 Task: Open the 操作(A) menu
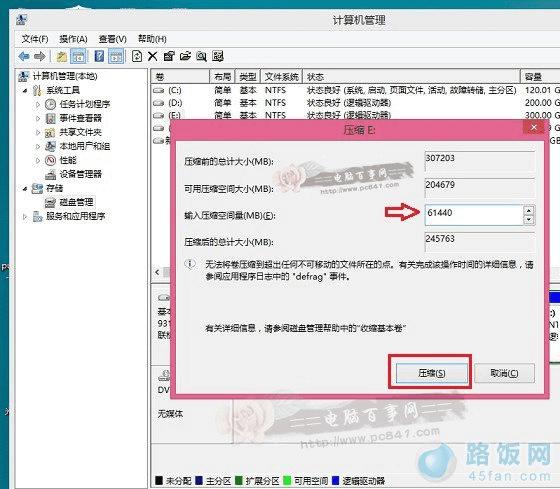coord(73,39)
